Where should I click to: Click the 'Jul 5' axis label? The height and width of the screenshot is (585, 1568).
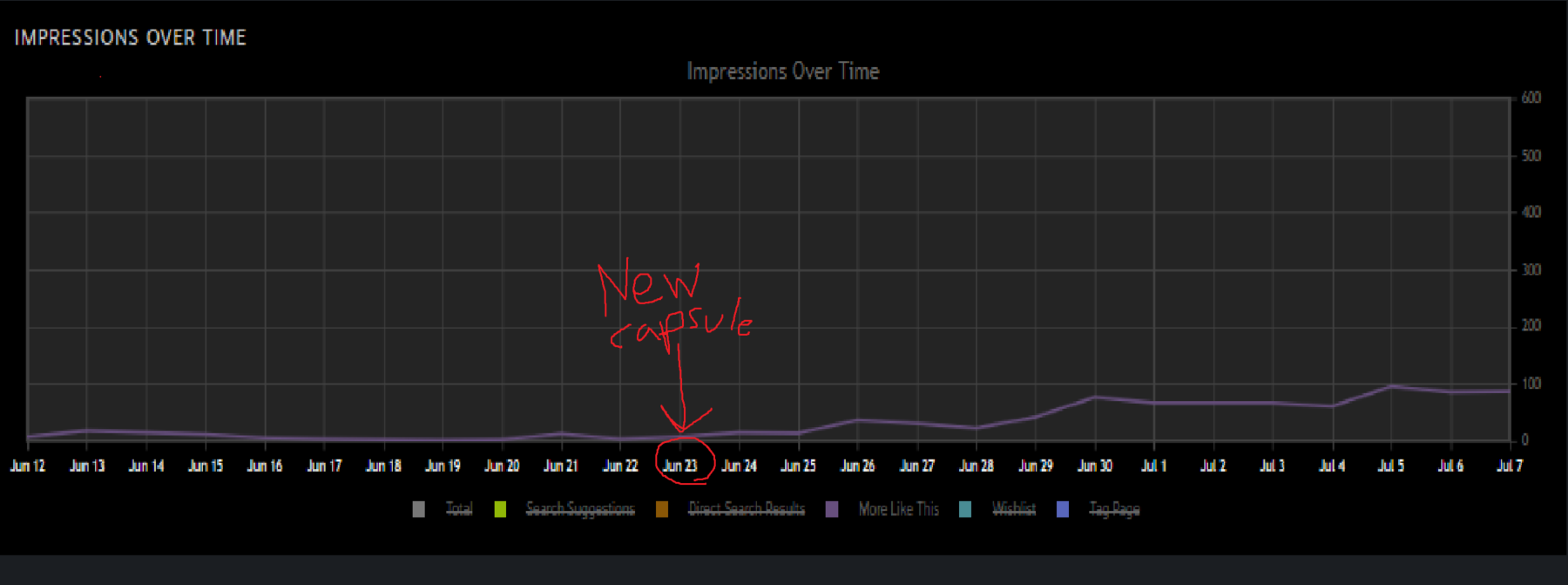1391,466
